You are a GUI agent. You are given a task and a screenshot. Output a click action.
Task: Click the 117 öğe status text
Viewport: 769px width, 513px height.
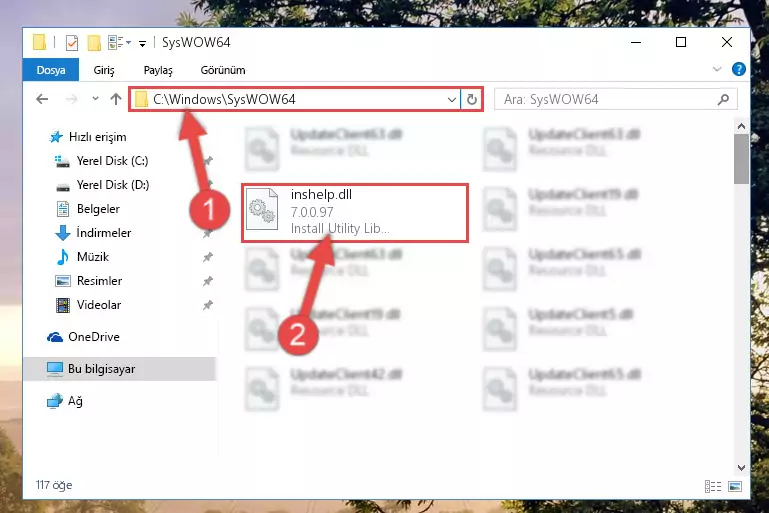click(x=54, y=485)
